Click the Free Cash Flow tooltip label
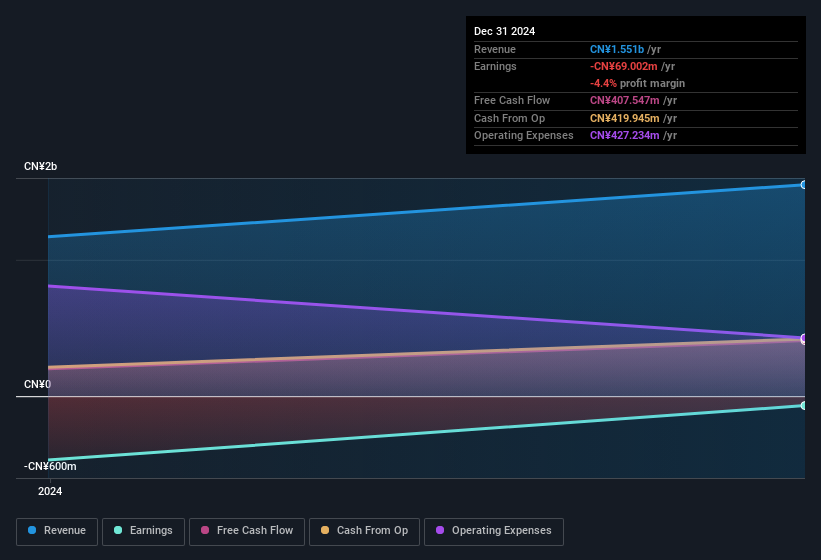The image size is (821, 560). coord(512,100)
